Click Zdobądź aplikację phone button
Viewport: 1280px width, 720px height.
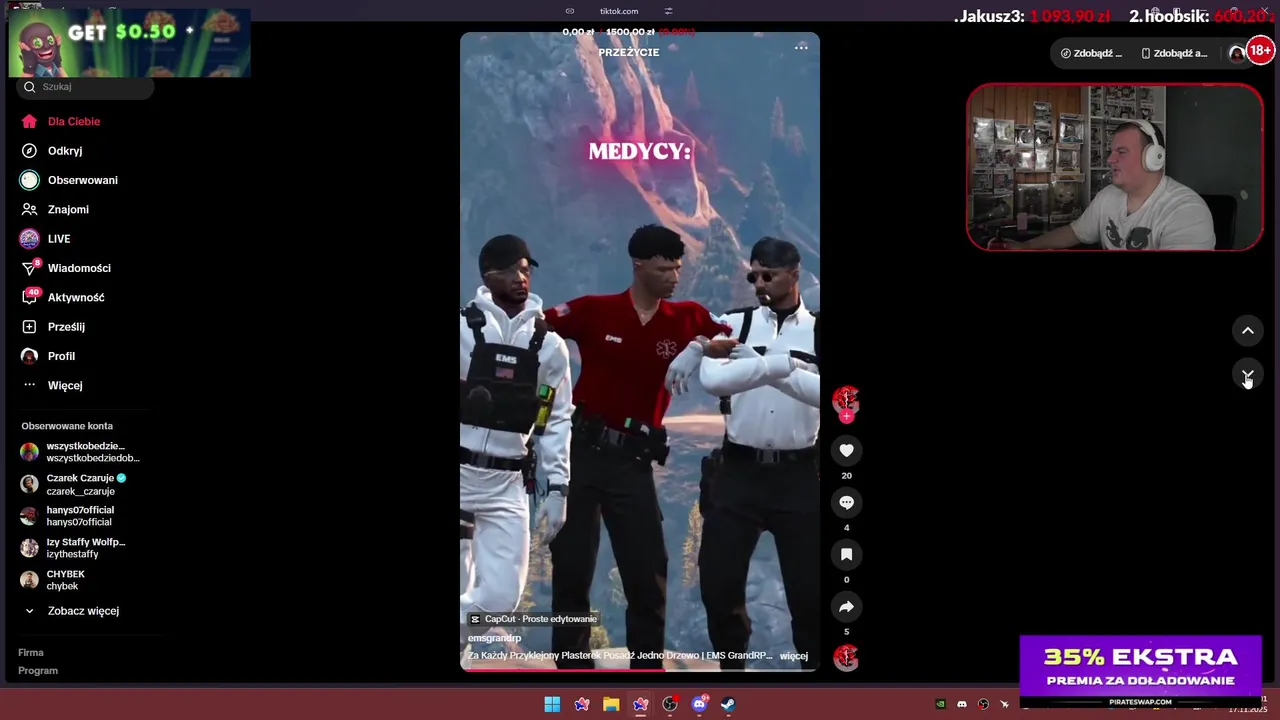(x=1174, y=53)
